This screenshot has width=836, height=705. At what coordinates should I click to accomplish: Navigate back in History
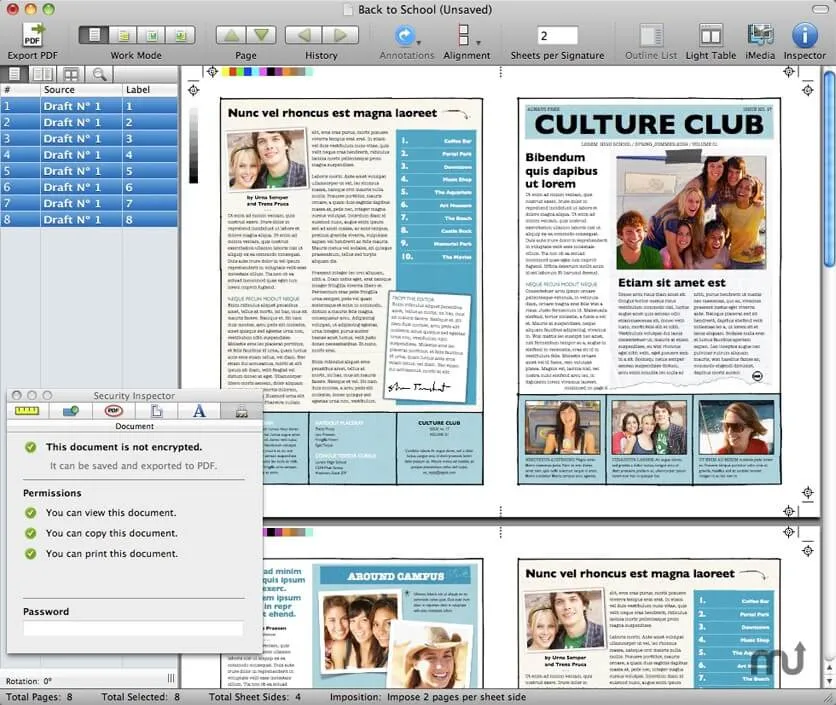coord(303,35)
